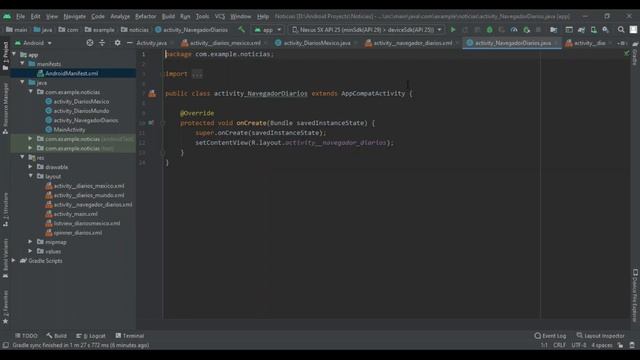Image resolution: width=640 pixels, height=360 pixels.
Task: Open the Structure side tab
Action: tap(5, 209)
